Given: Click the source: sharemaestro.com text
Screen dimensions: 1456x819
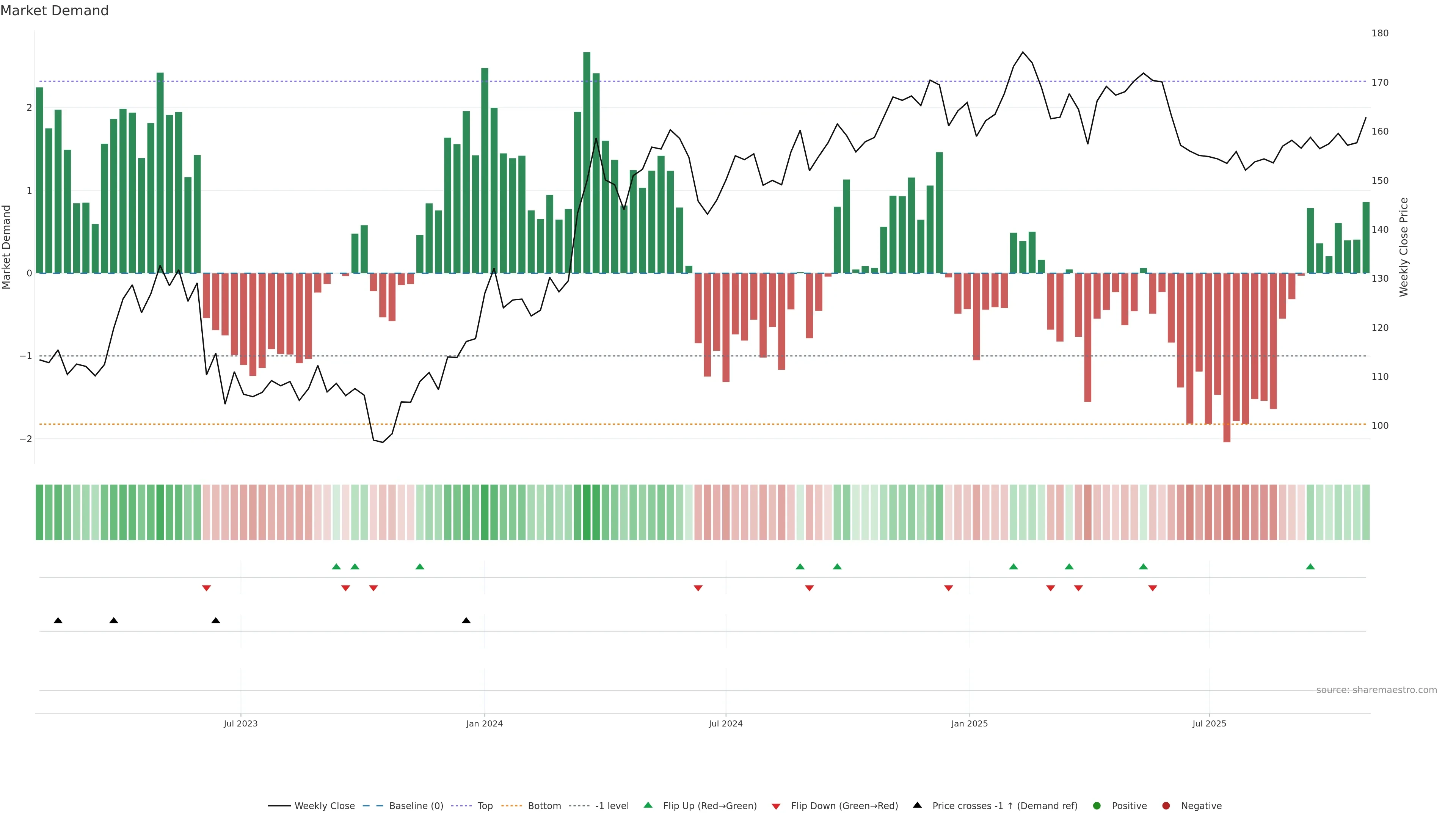Looking at the screenshot, I should (x=1376, y=690).
